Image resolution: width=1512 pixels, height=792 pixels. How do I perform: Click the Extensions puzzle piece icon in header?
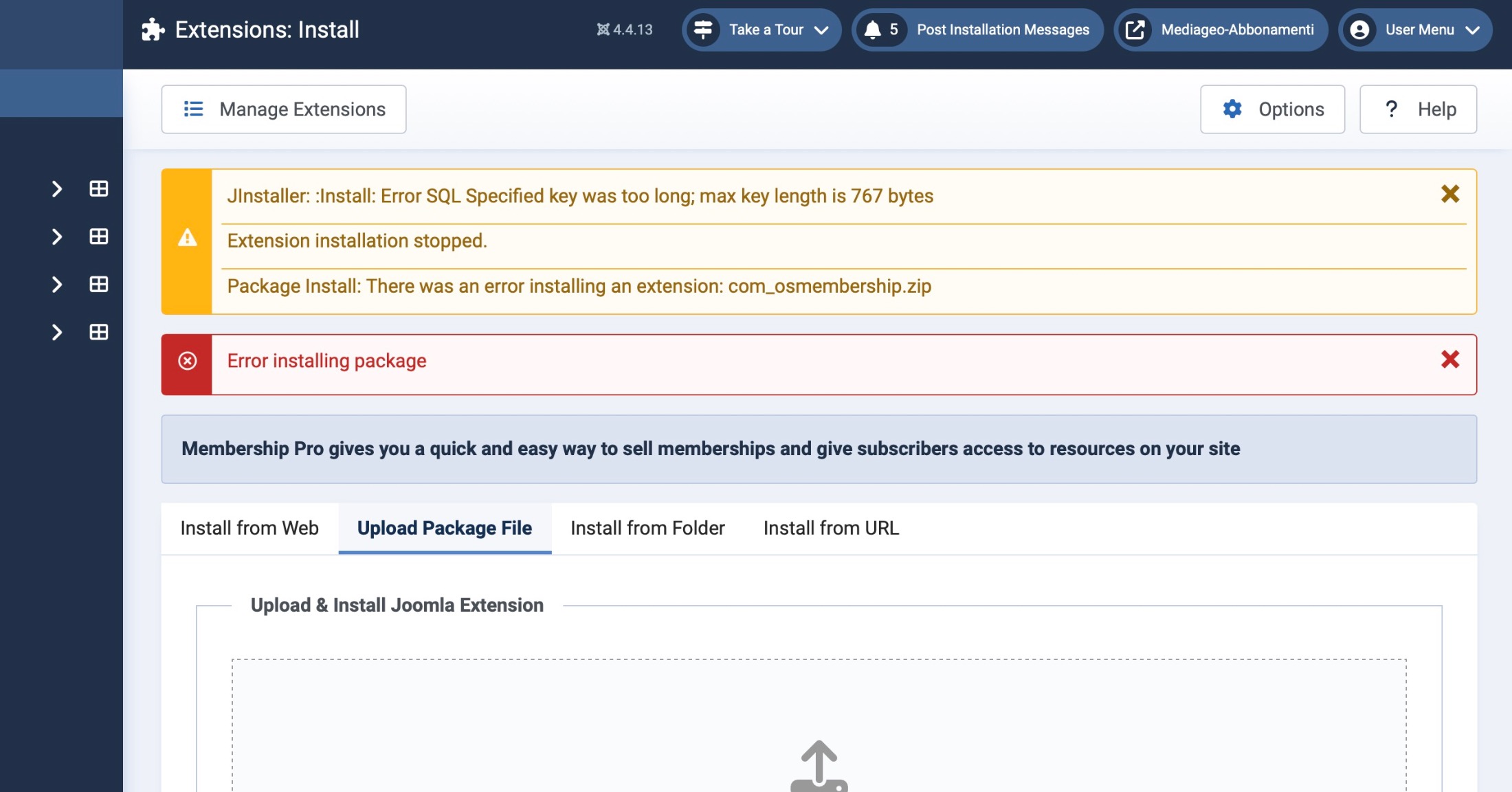click(x=153, y=30)
